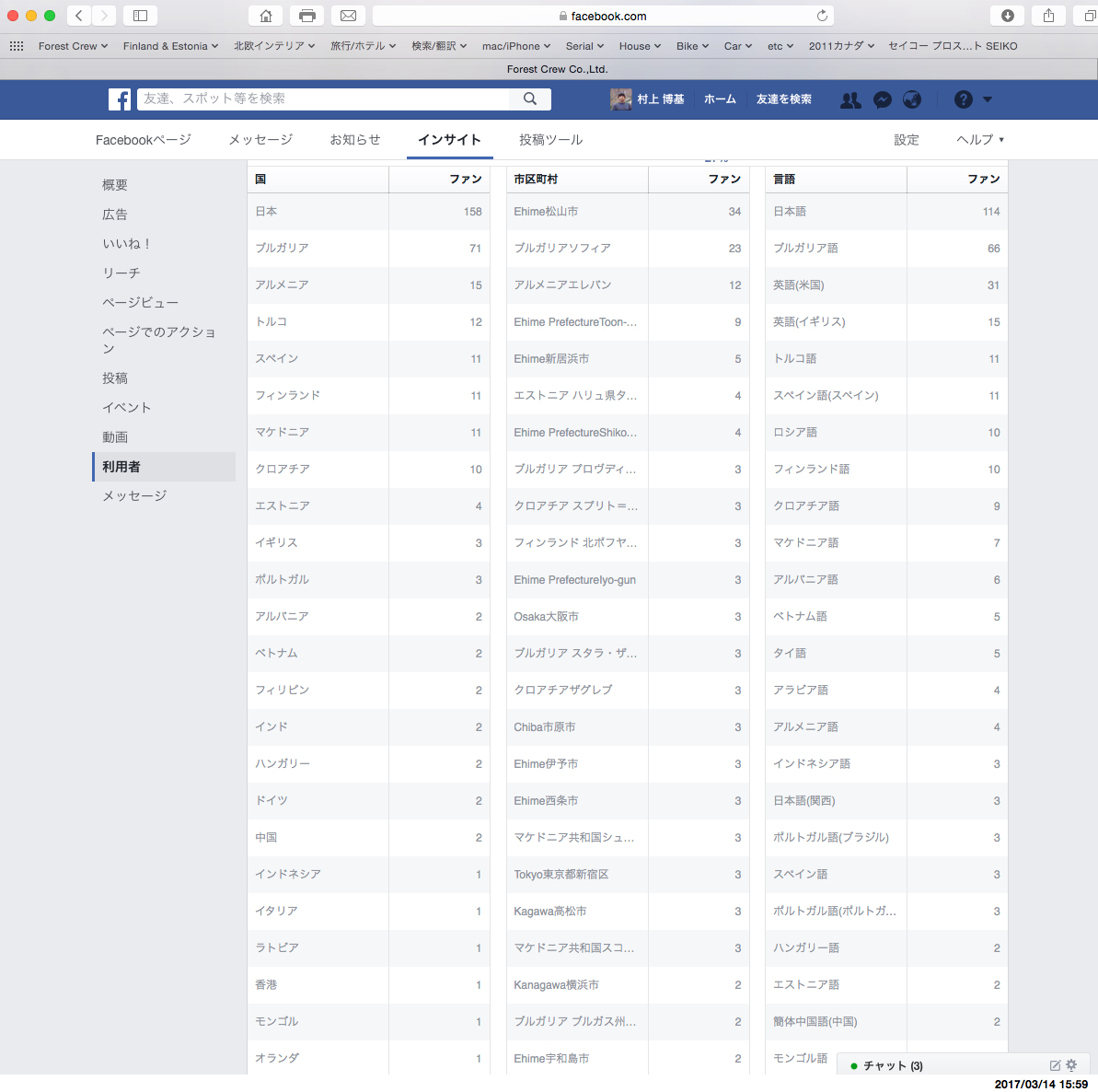The image size is (1098, 1092).
Task: Open メッセージ in the insights sidebar
Action: [134, 496]
